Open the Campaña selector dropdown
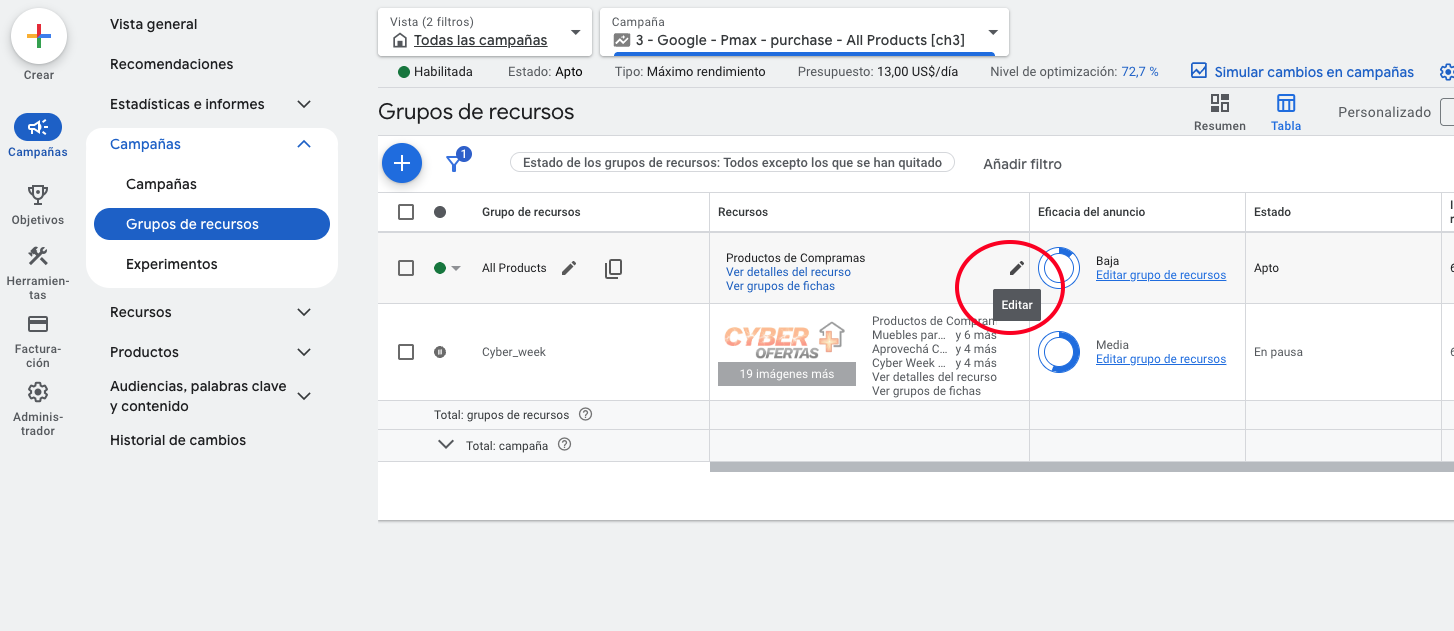 (x=991, y=31)
